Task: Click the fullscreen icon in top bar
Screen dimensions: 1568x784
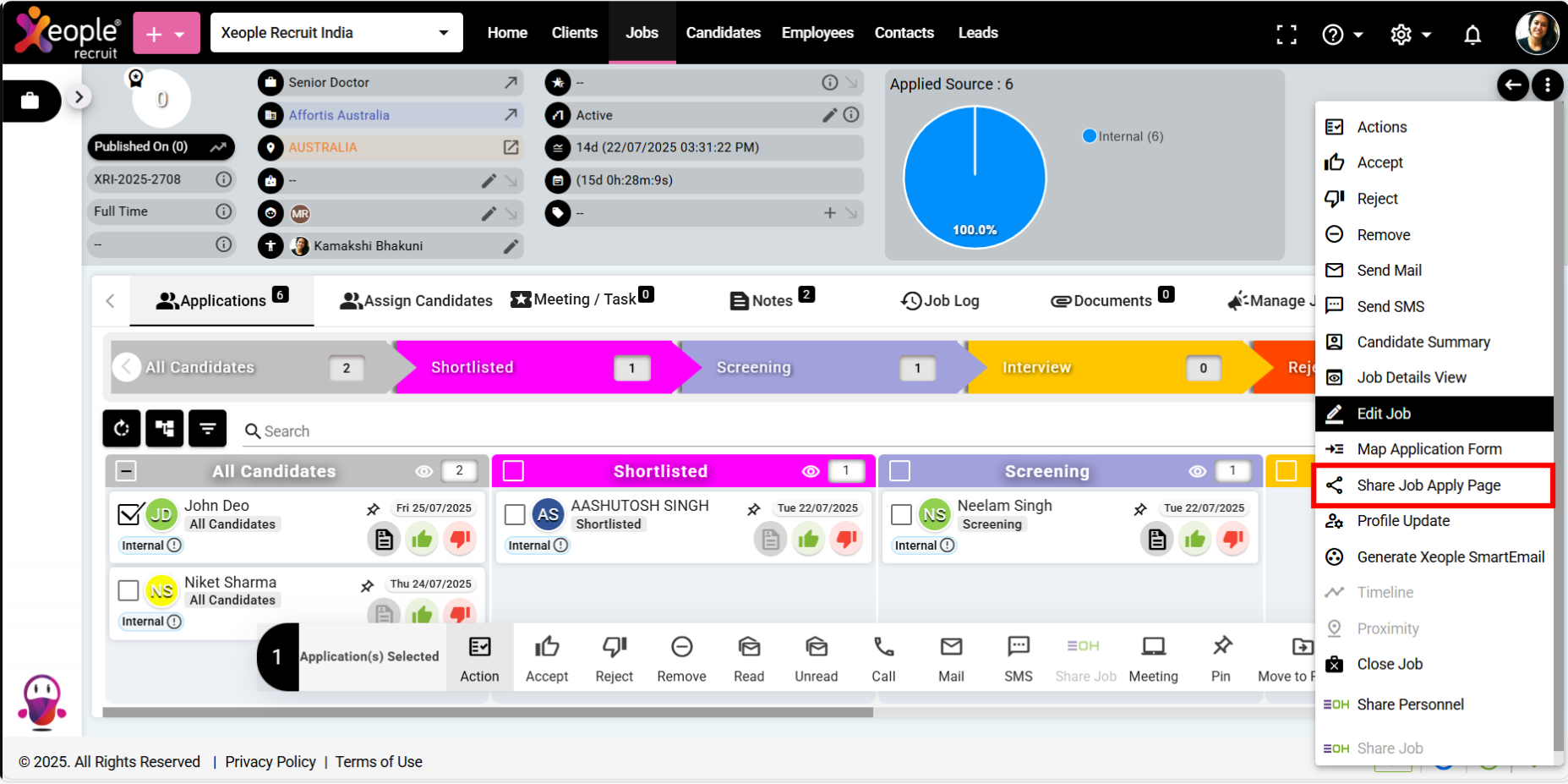Action: [x=1286, y=34]
